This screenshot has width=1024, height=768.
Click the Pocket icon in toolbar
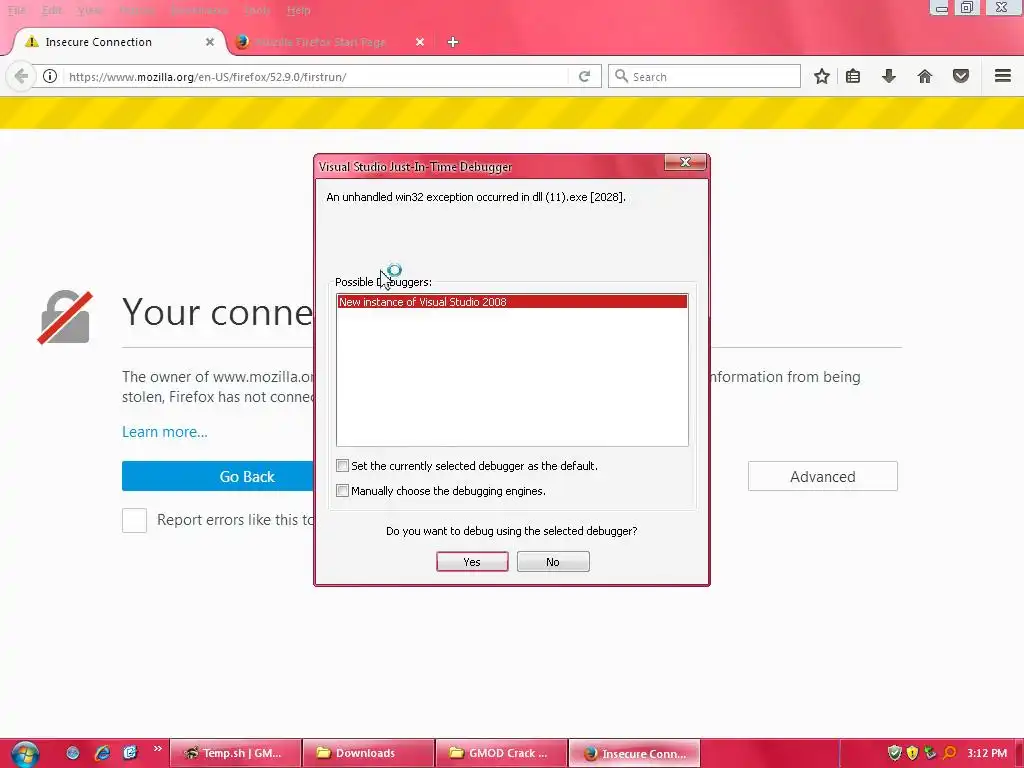(961, 76)
